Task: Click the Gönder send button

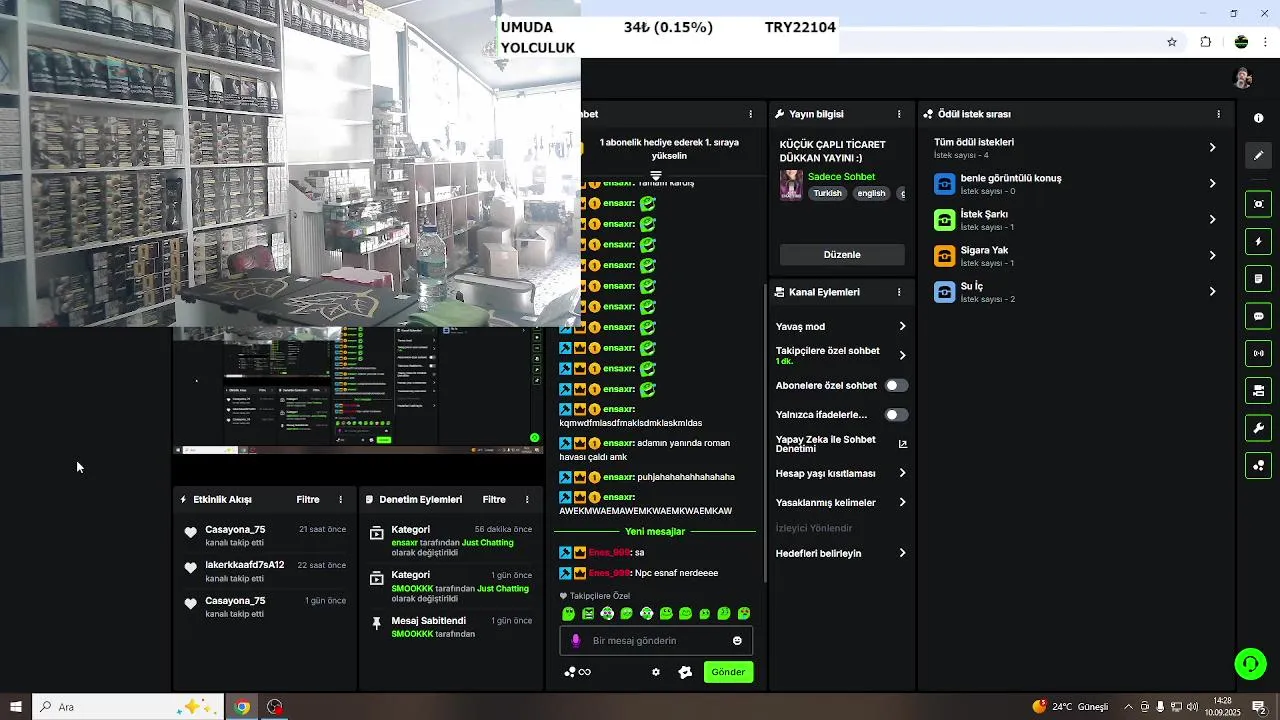Action: coord(728,672)
